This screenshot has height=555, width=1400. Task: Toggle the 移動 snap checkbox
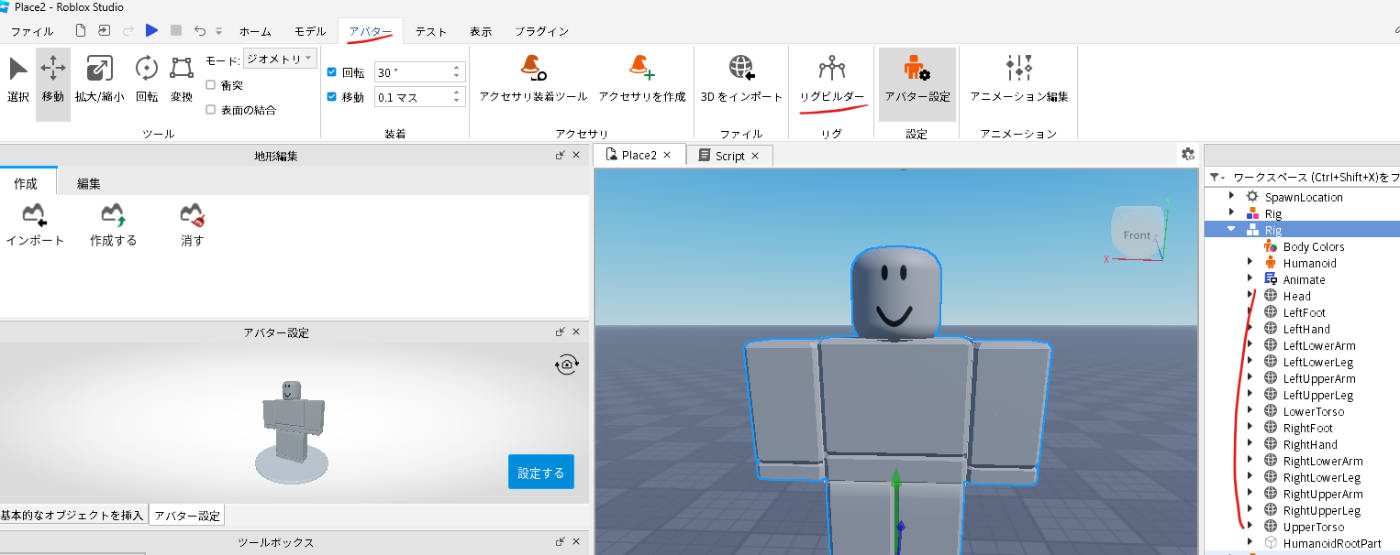coord(332,97)
